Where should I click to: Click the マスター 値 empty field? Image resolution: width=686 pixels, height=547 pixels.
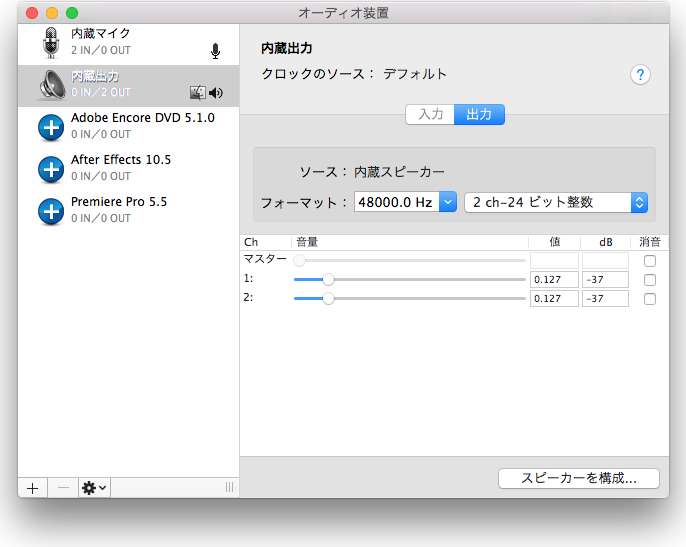click(554, 260)
